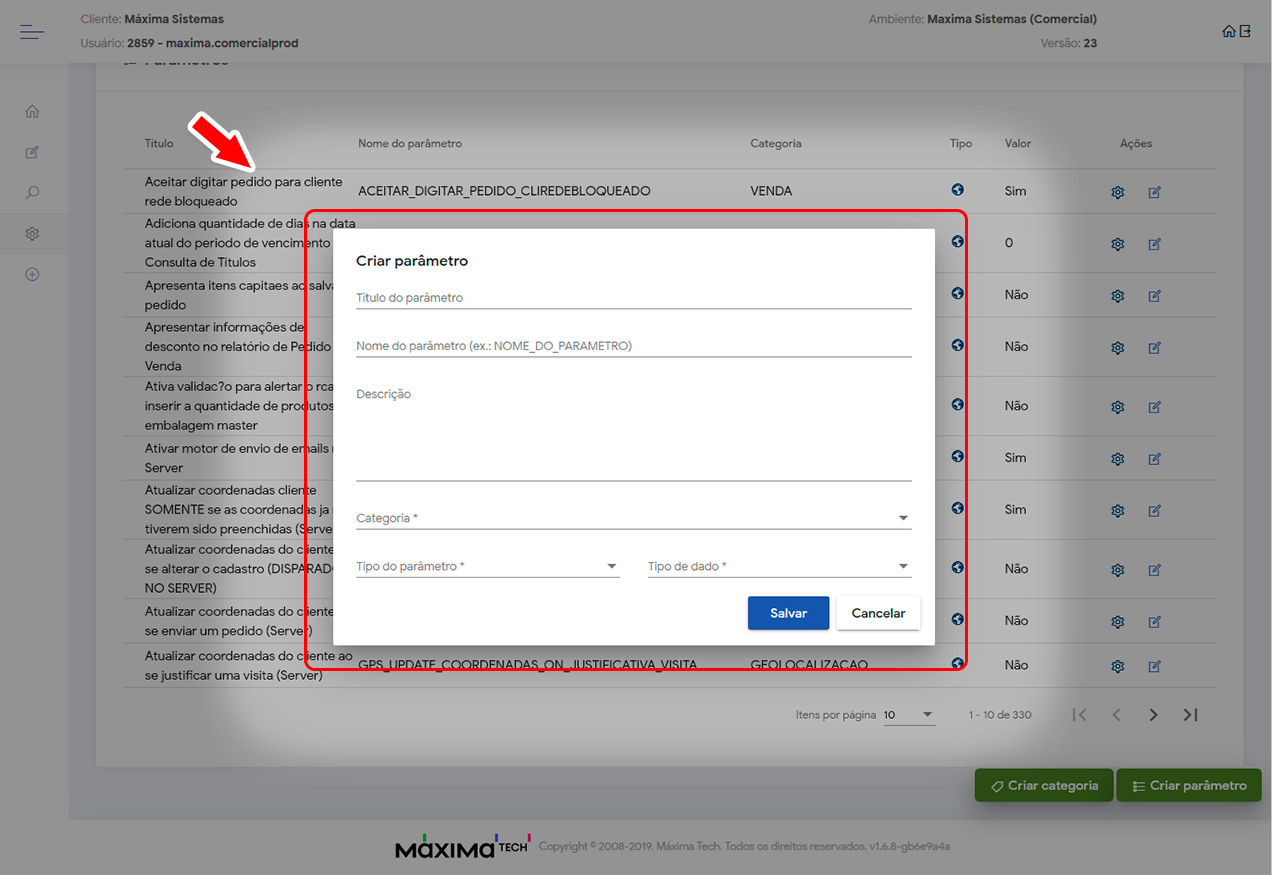
Task: Click the Cancelar button
Action: (878, 613)
